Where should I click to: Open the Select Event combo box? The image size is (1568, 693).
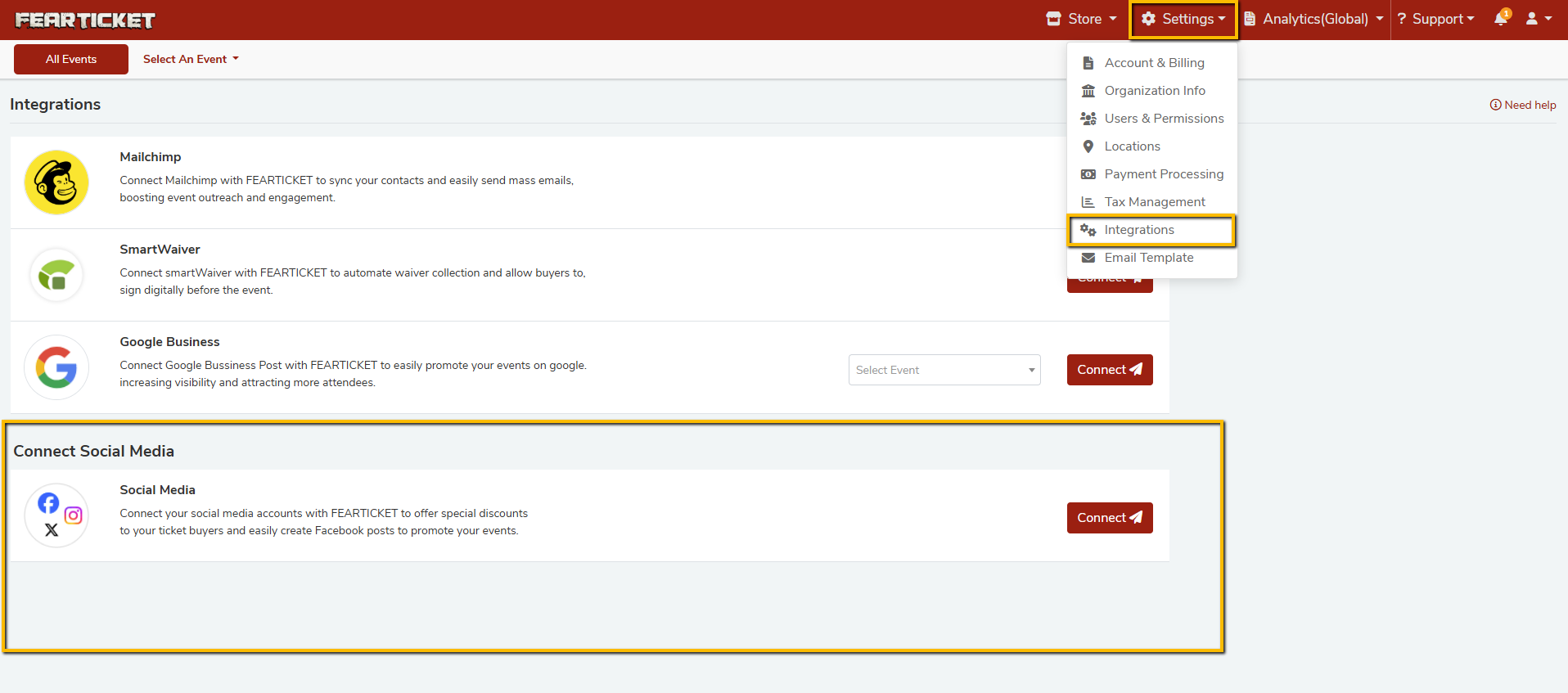tap(944, 370)
